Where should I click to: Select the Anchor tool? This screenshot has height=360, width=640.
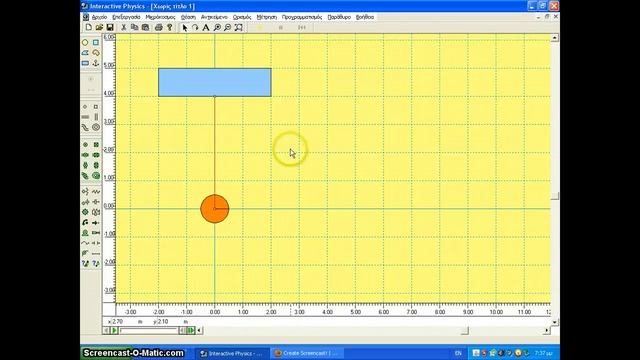point(96,63)
